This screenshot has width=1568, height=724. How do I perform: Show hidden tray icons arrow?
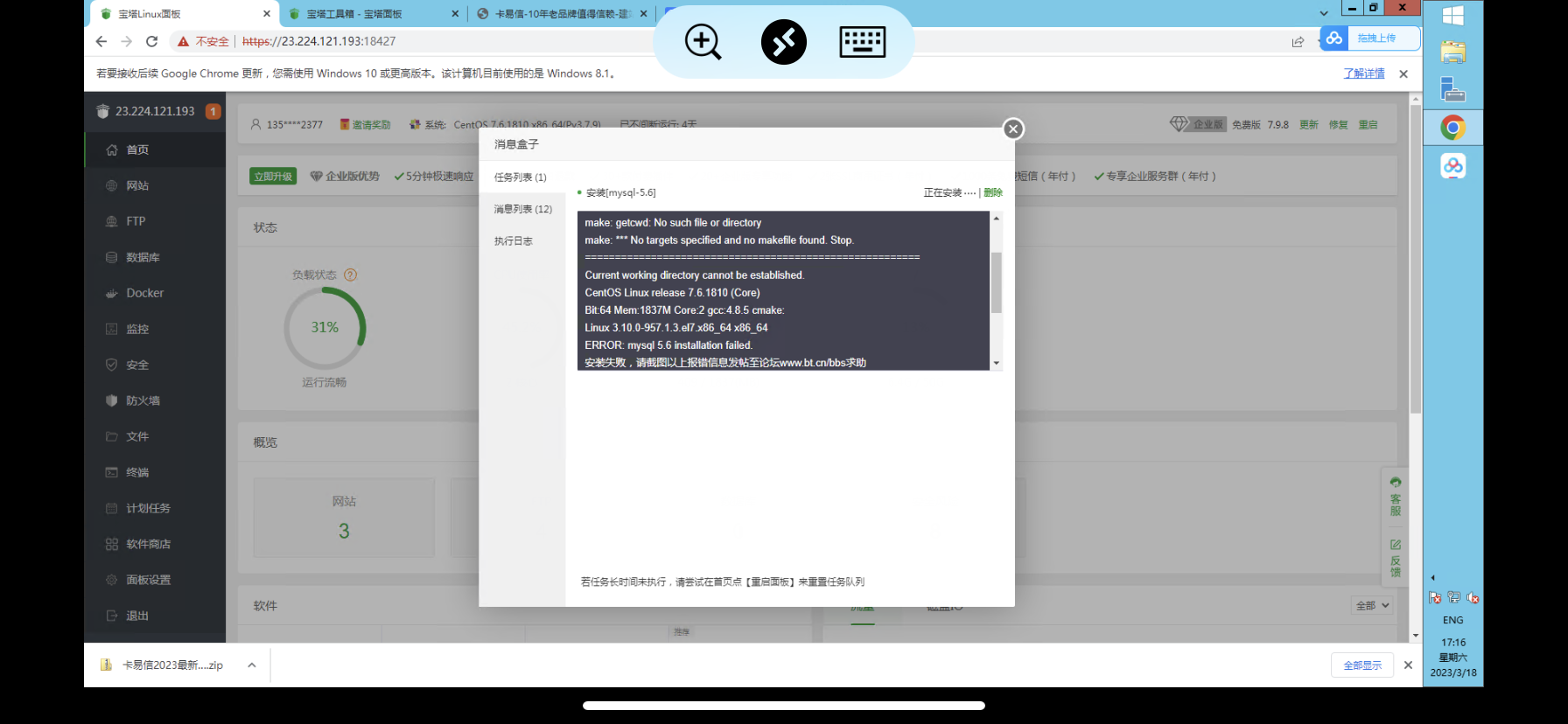pos(1433,578)
